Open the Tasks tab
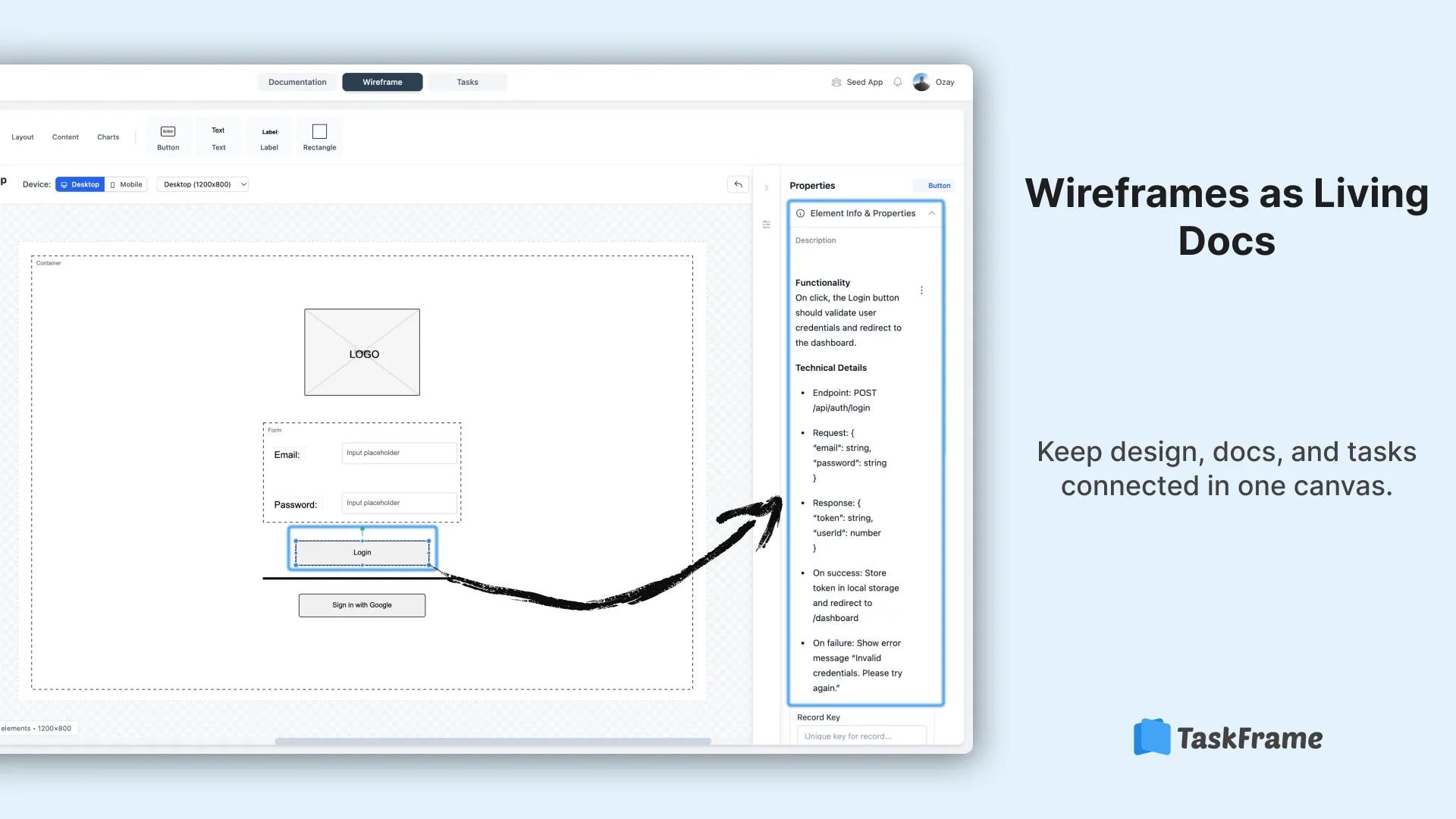Image resolution: width=1456 pixels, height=819 pixels. (x=467, y=82)
